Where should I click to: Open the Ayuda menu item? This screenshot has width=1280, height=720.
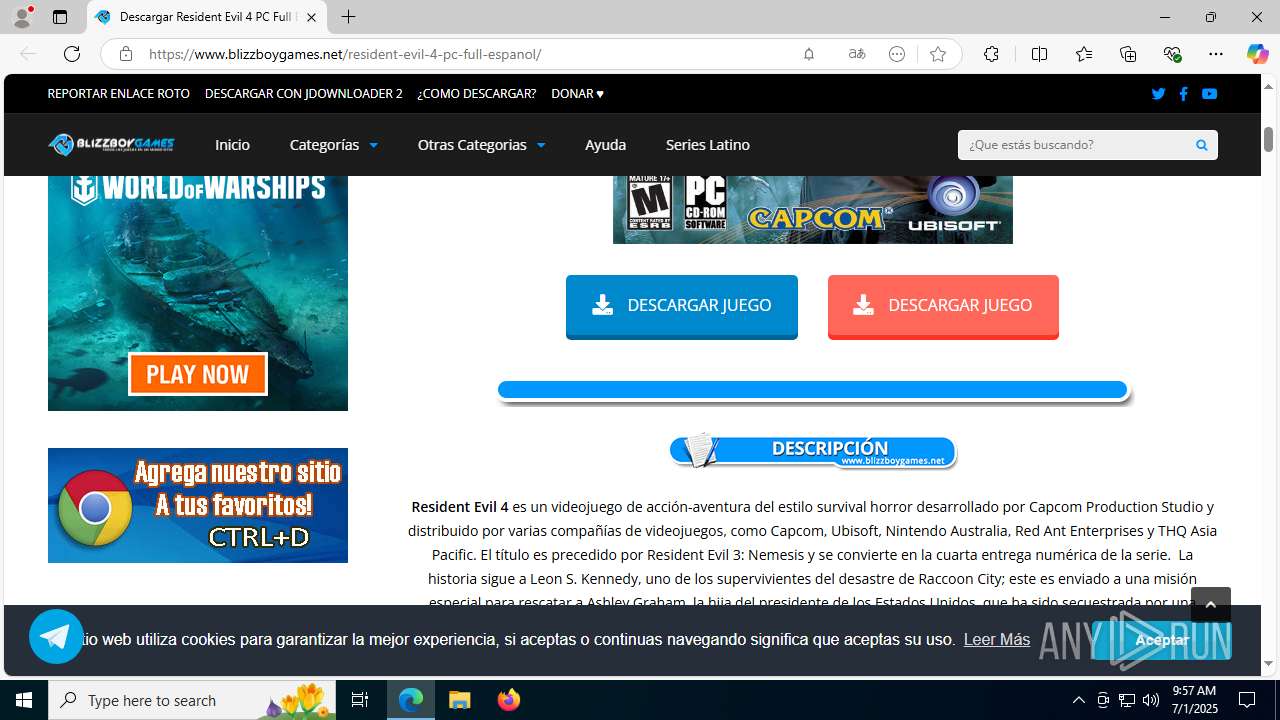pyautogui.click(x=605, y=145)
